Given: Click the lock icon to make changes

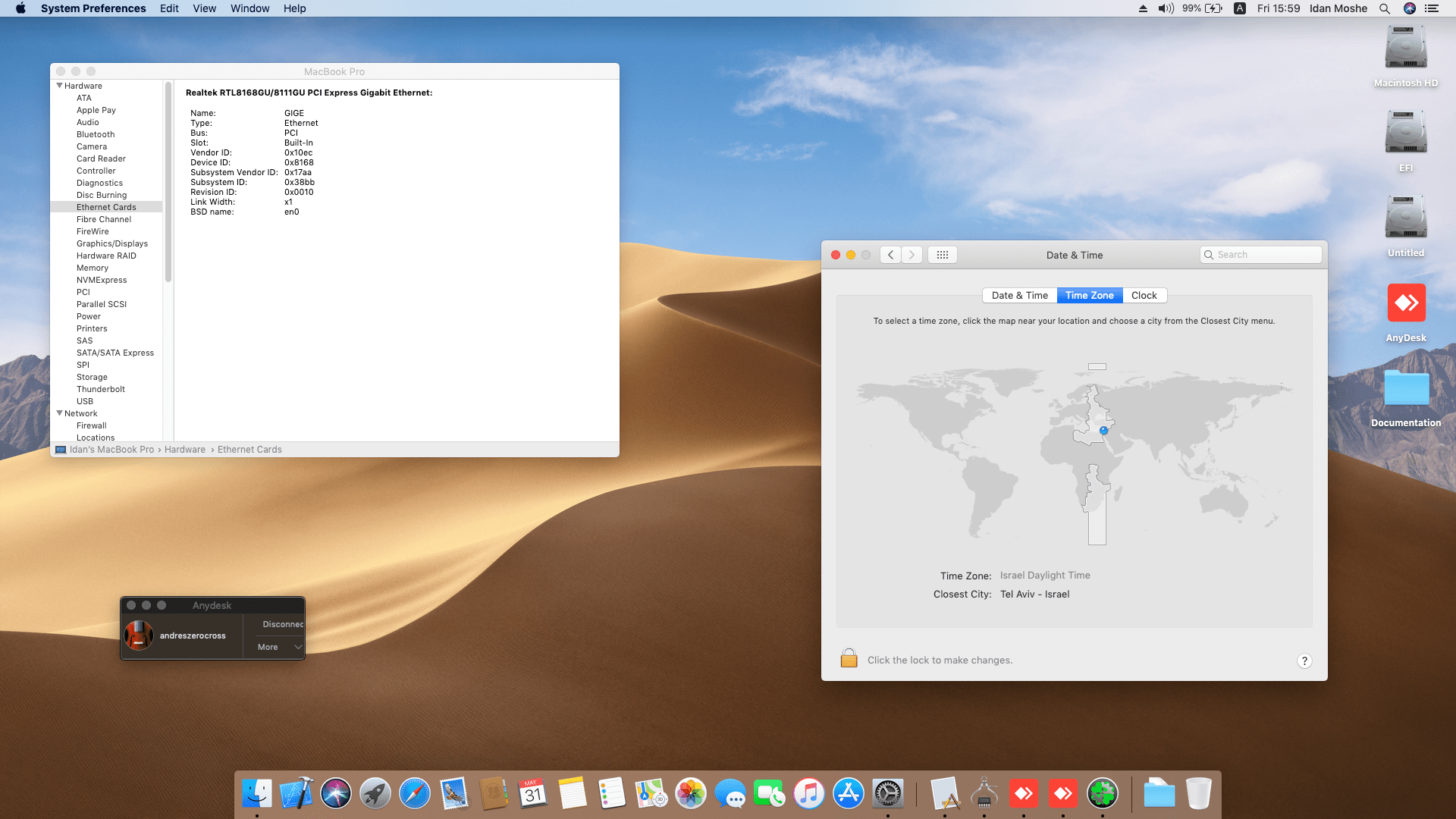Looking at the screenshot, I should 849,659.
